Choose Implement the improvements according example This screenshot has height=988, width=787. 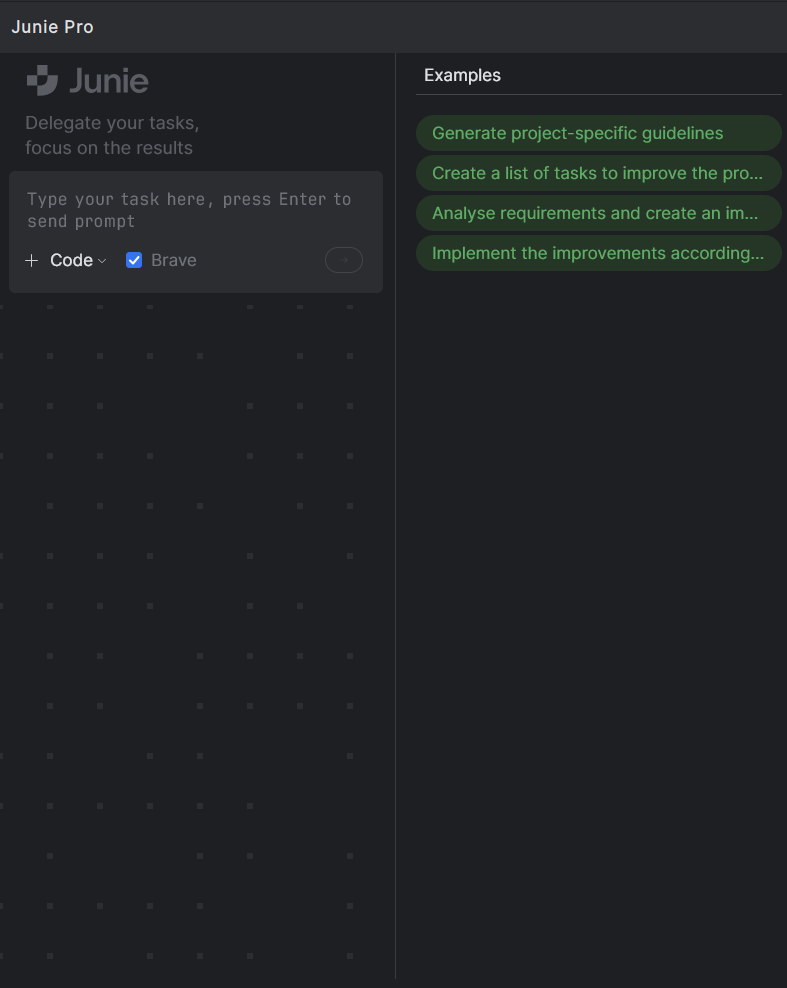[x=599, y=253]
